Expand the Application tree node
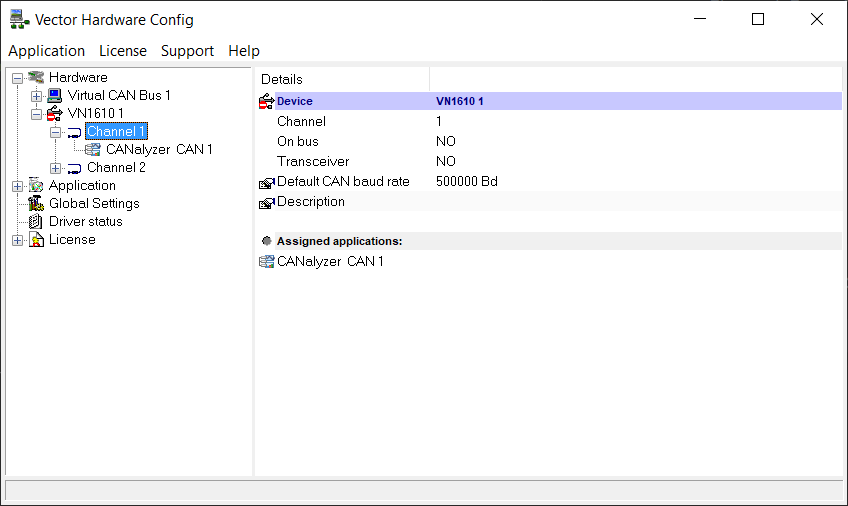 17,186
